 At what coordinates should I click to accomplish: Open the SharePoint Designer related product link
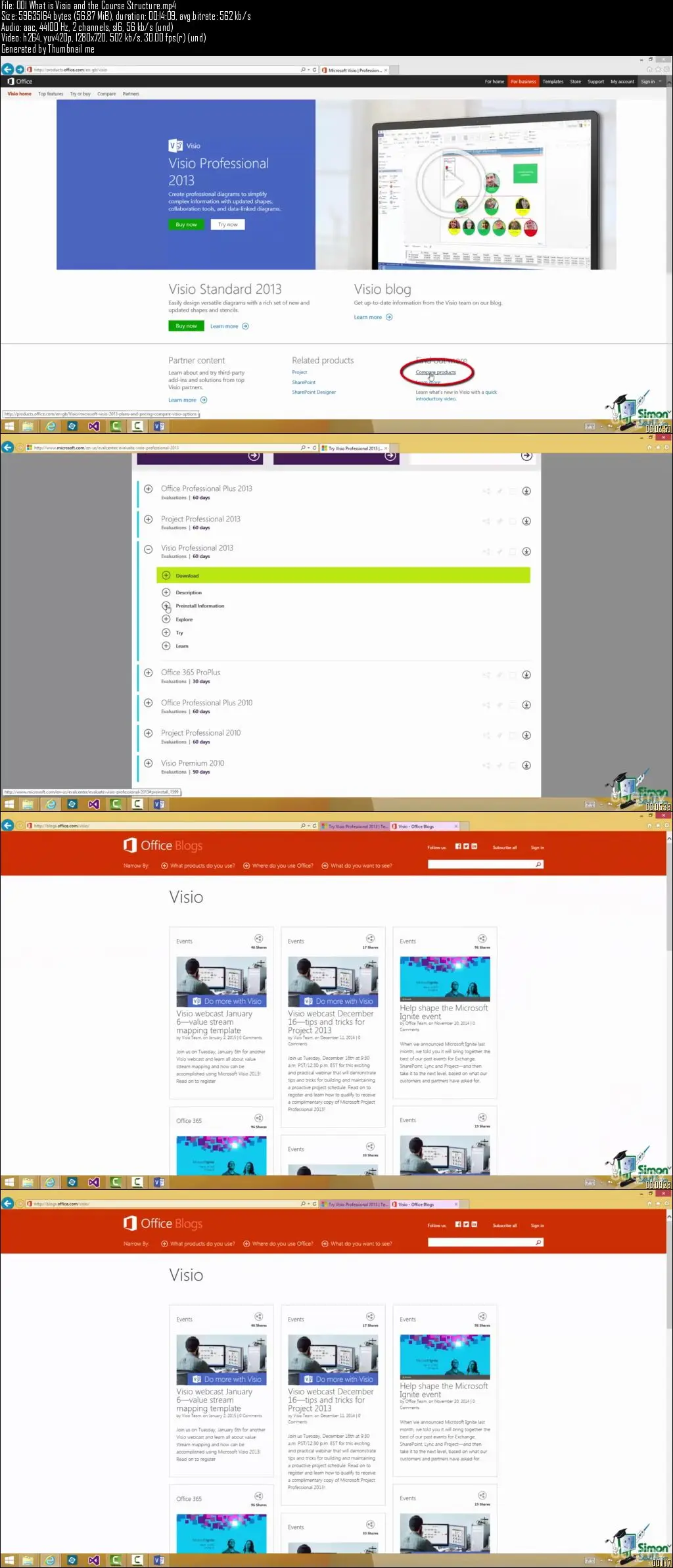click(x=314, y=392)
